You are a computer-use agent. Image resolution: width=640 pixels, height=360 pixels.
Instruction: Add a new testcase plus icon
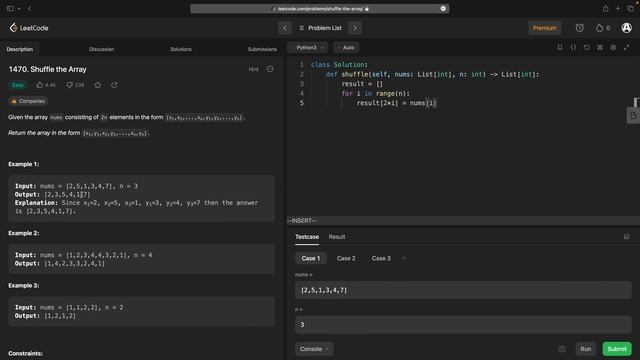[404, 258]
